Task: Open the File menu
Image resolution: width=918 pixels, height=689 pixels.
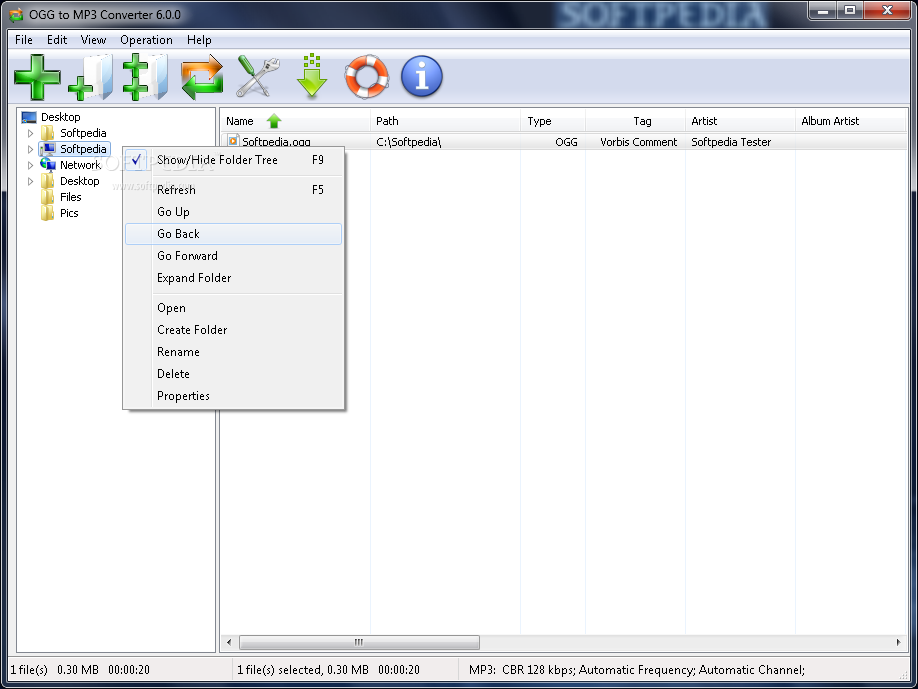Action: [x=24, y=40]
